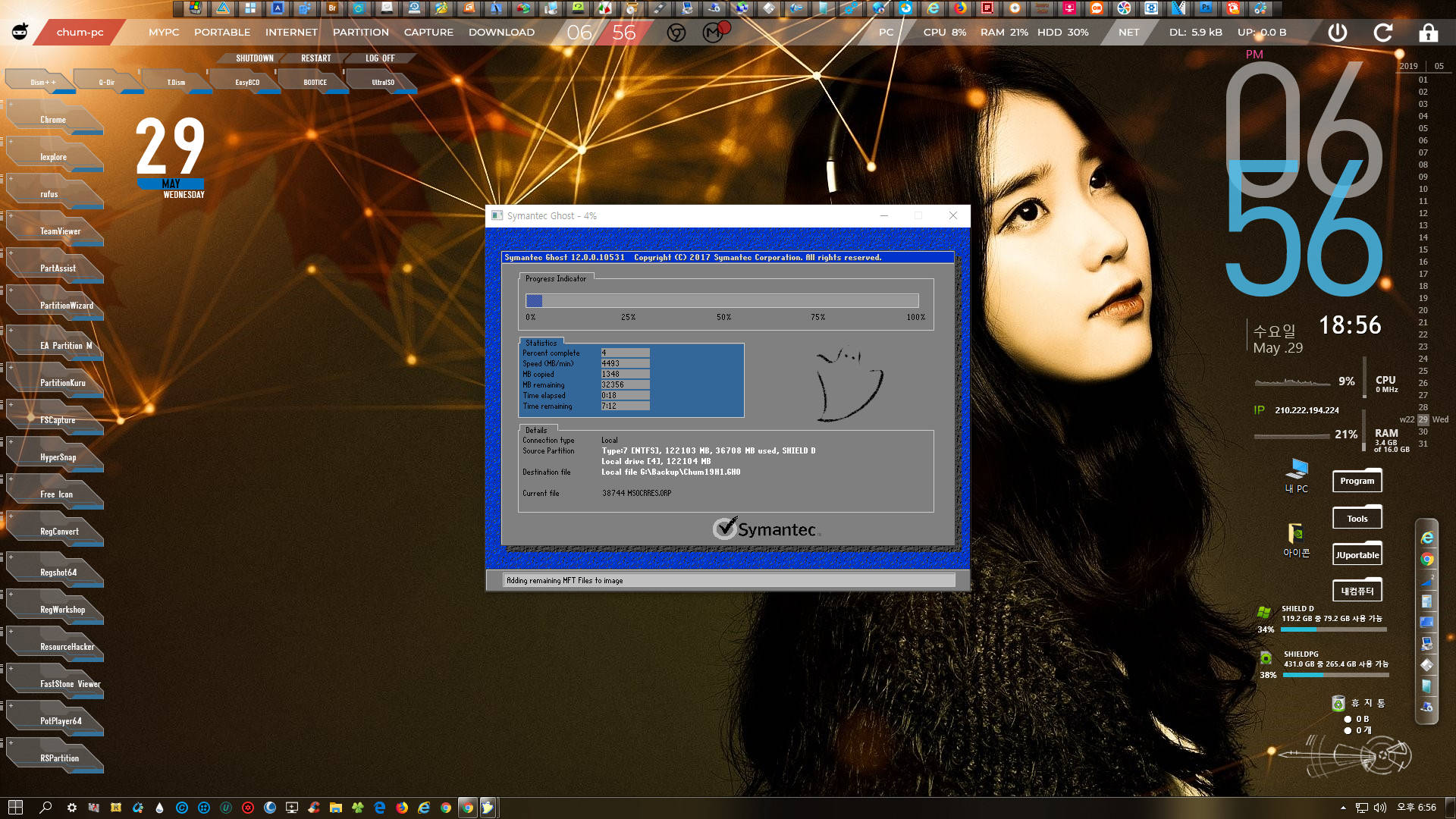
Task: Open File Explorer on the taskbar
Action: 335,808
